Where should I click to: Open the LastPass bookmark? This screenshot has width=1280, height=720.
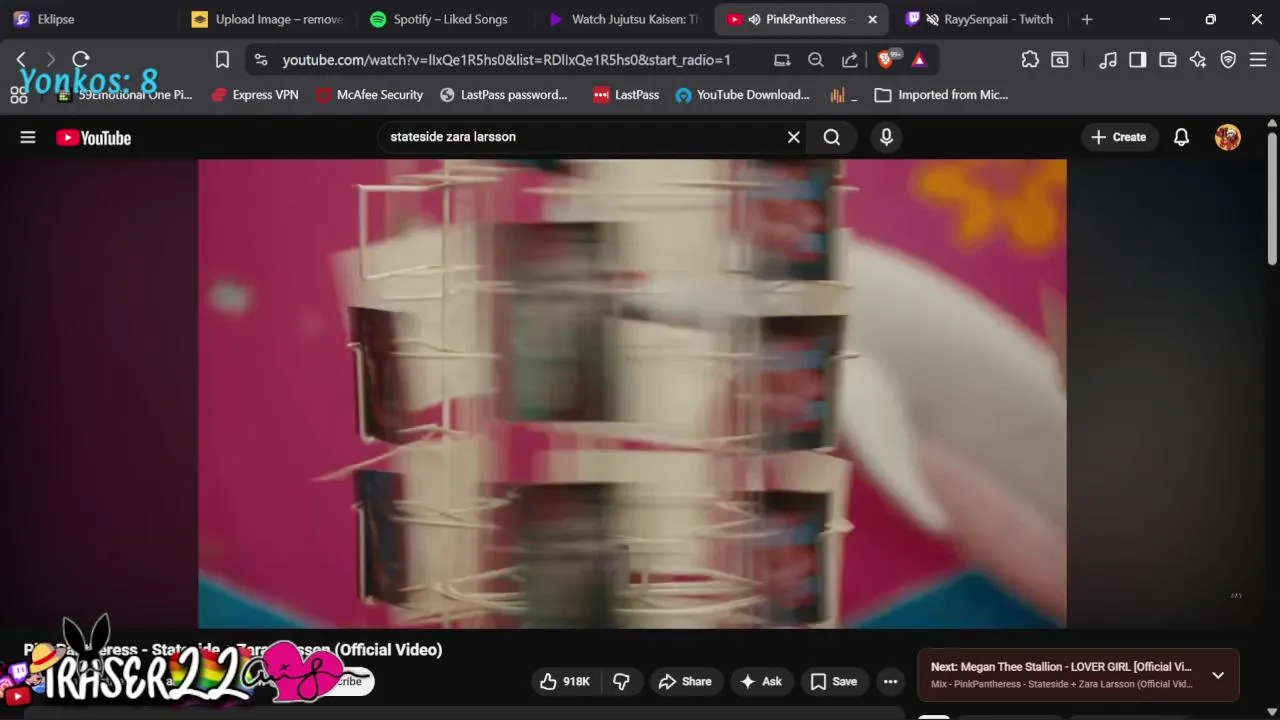tap(626, 95)
